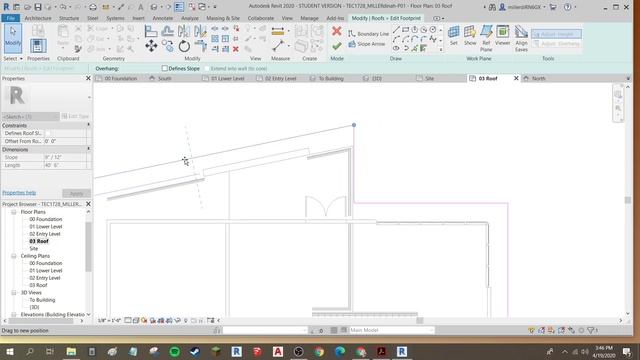Select To Building under 3D Views

click(42, 300)
